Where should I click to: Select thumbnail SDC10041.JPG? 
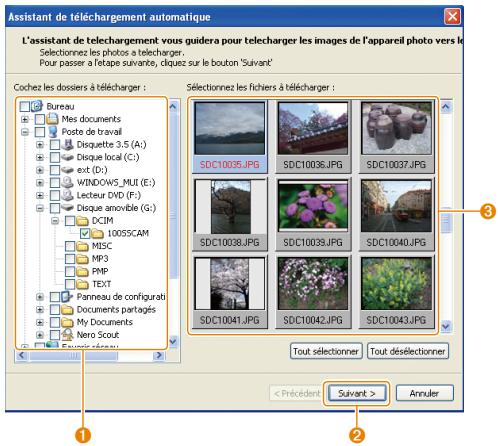click(230, 292)
